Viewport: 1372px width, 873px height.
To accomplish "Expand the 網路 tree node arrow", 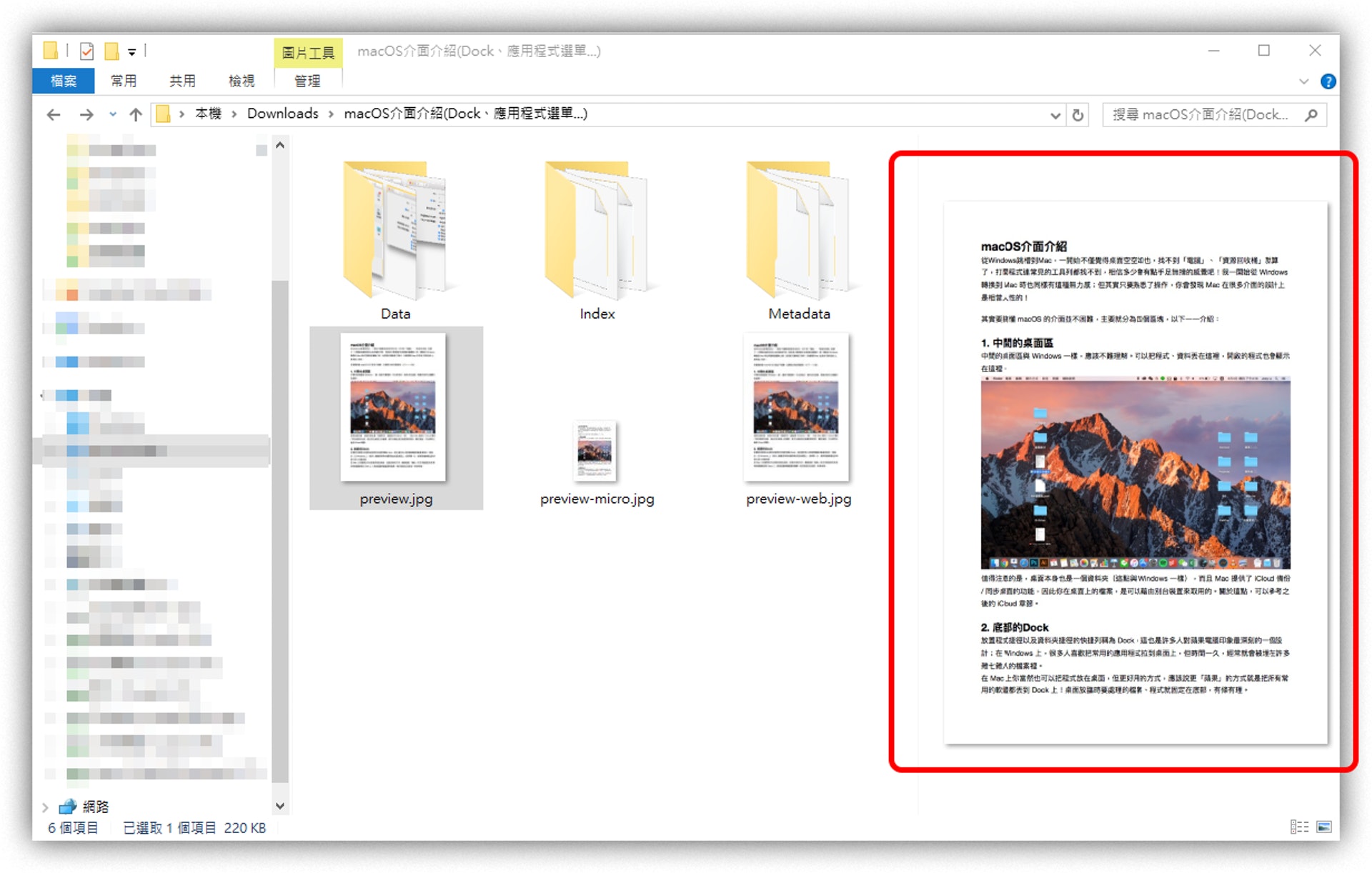I will 45,807.
